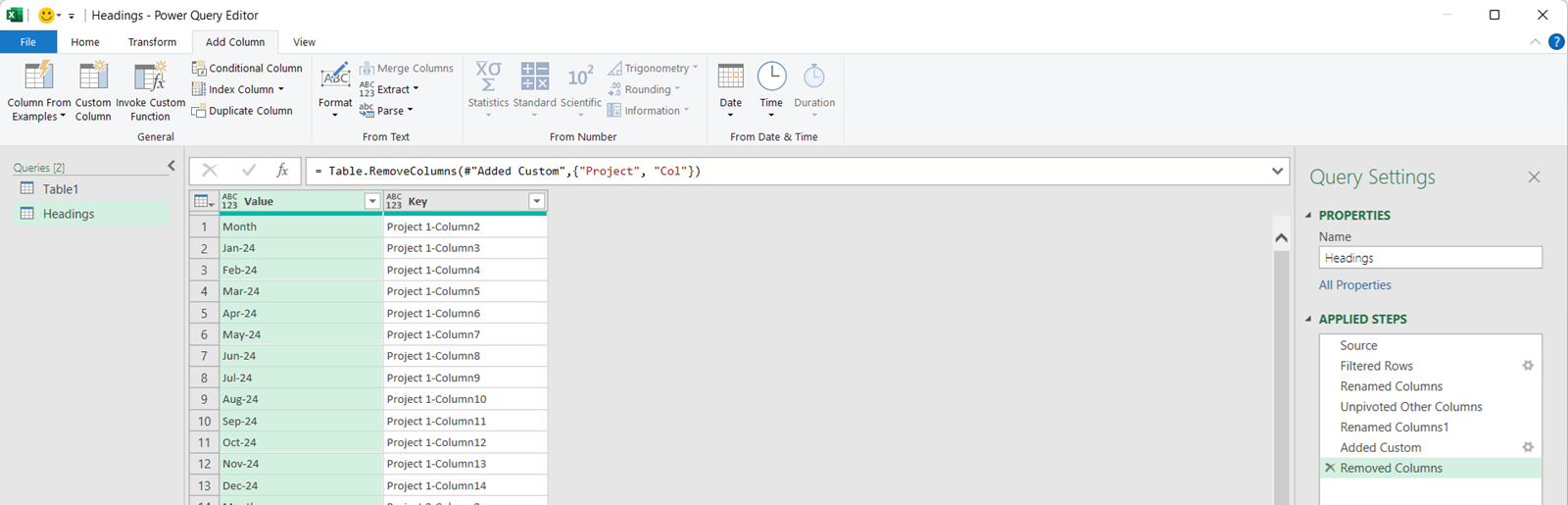
Task: Select the Headings query
Action: (90, 214)
